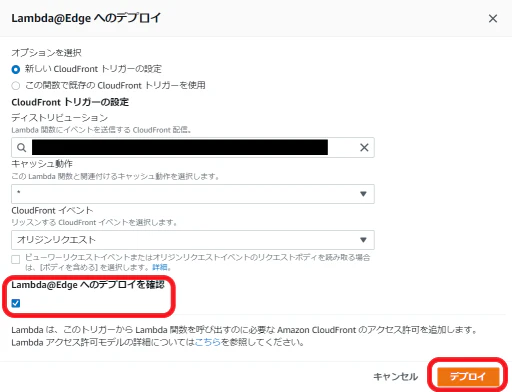This screenshot has width=512, height=392.
Task: Click the orange デプロイ button
Action: (468, 377)
